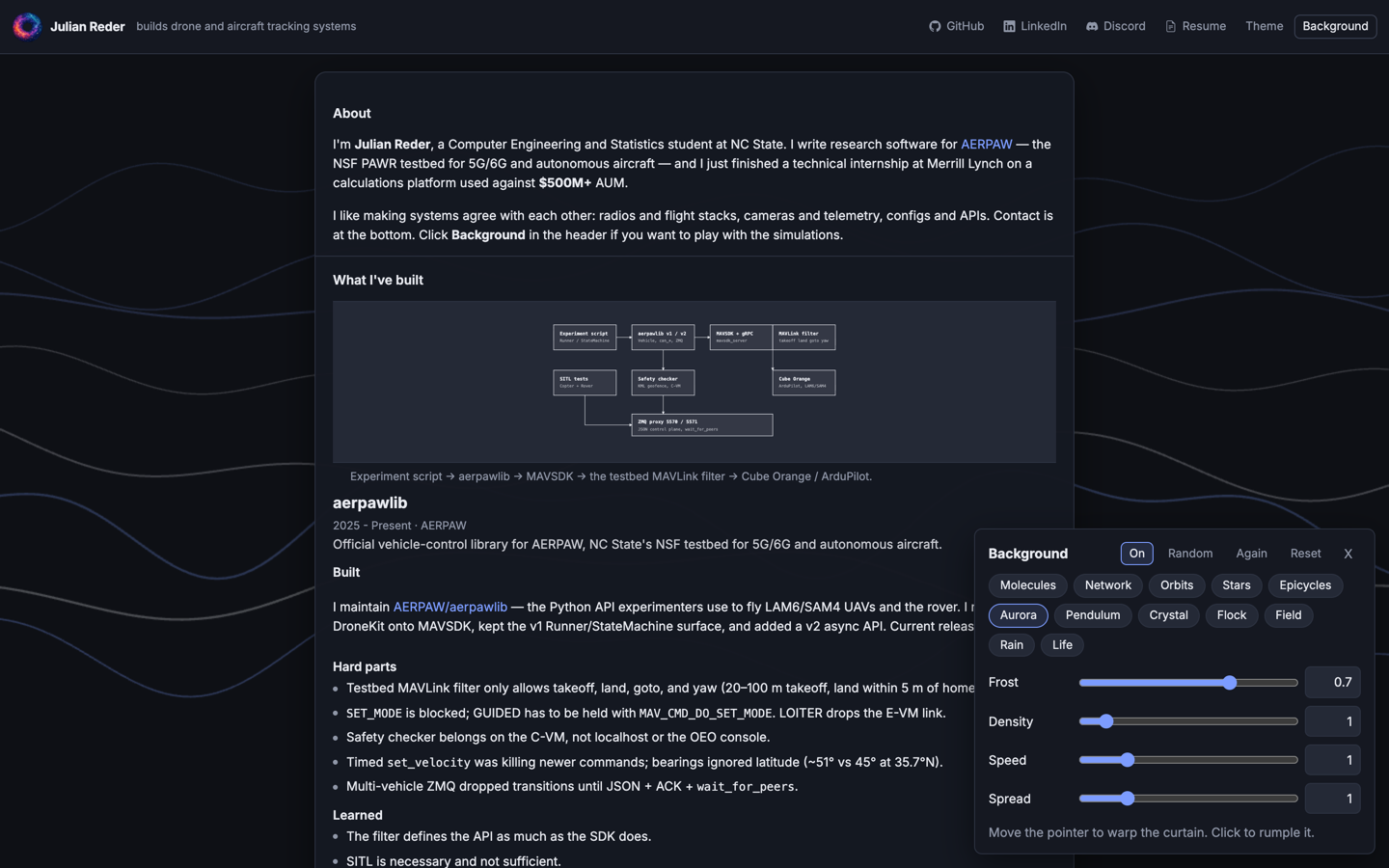Image resolution: width=1389 pixels, height=868 pixels.
Task: Click the Spread slider track
Action: (1188, 799)
